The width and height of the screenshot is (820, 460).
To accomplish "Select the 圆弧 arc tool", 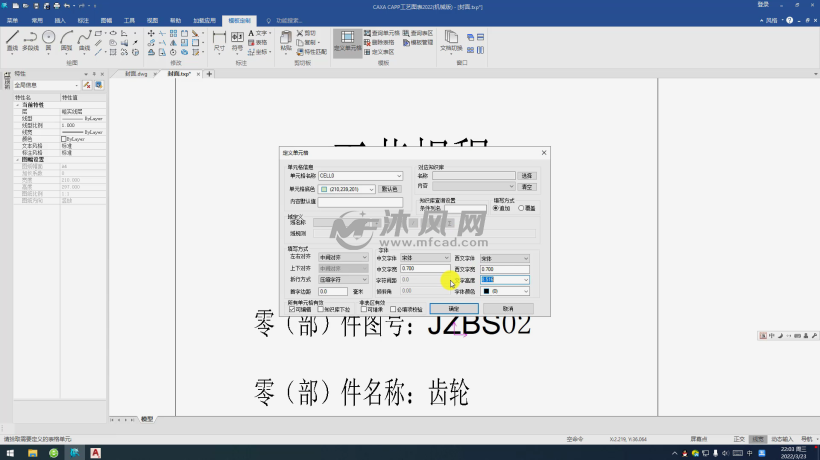I will pyautogui.click(x=66, y=41).
